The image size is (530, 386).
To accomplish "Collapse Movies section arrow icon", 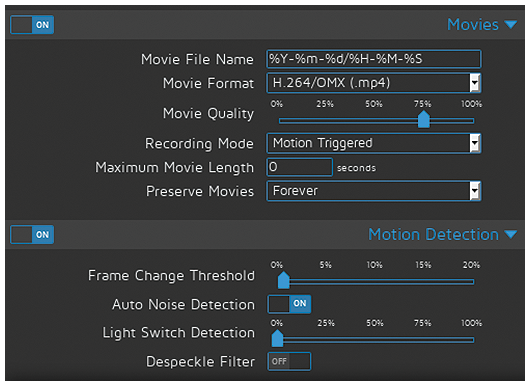I will point(510,24).
